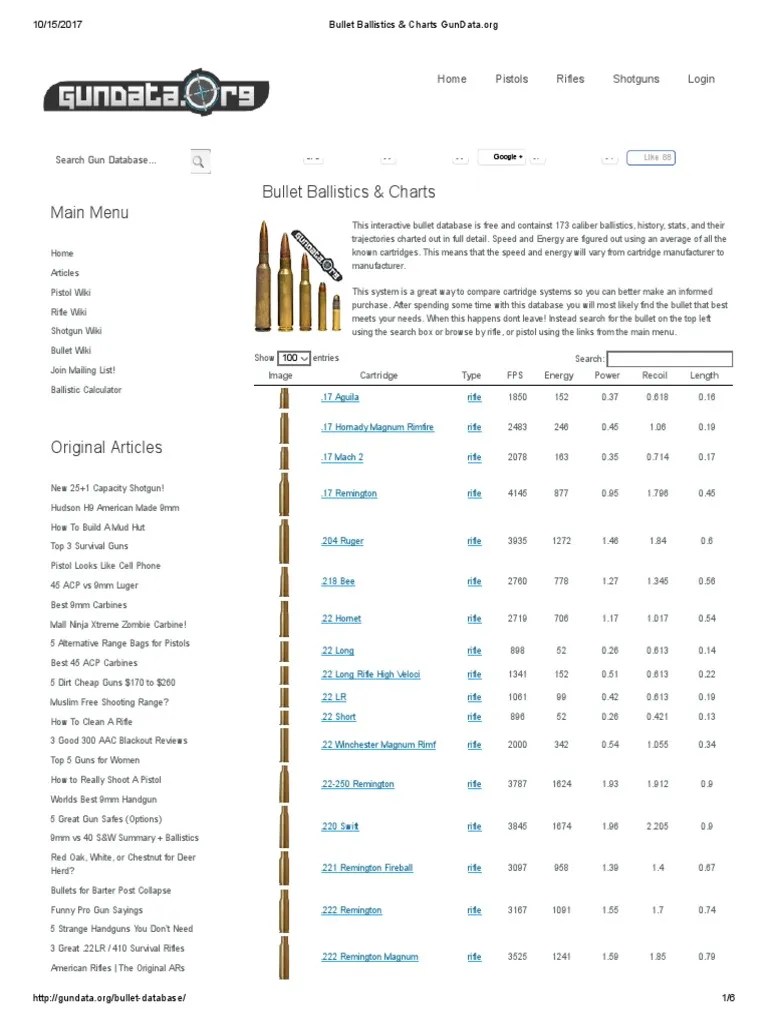
Task: Click the magnifier search icon
Action: 199,161
